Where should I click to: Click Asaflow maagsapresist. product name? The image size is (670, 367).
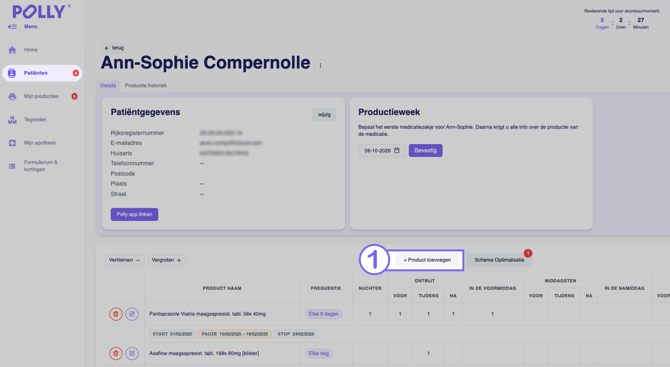[x=204, y=353]
